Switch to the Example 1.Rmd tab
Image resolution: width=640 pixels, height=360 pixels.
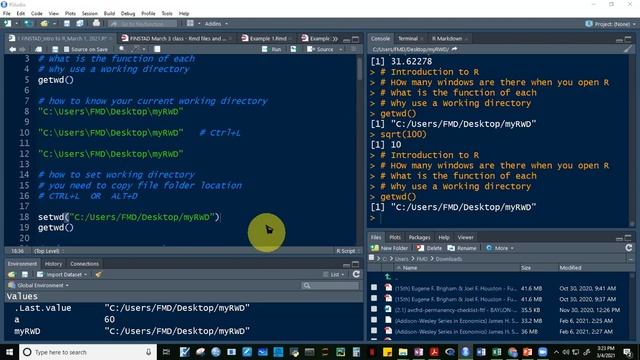268,38
